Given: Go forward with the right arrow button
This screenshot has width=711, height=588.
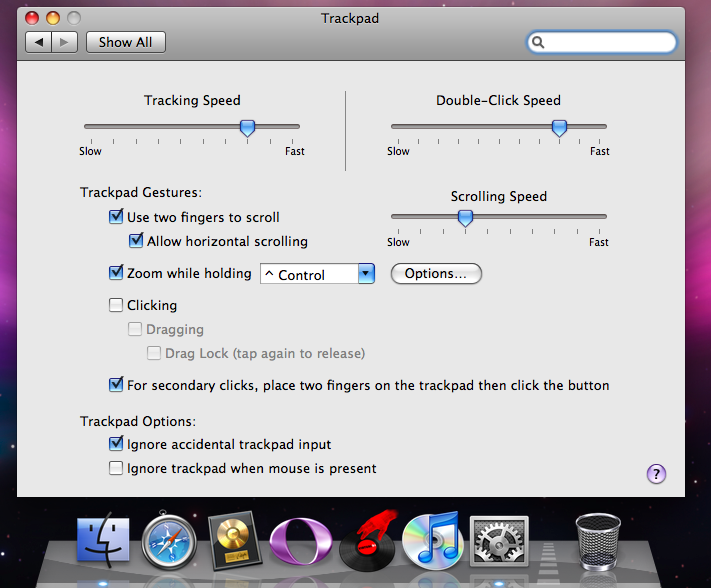Looking at the screenshot, I should point(64,42).
